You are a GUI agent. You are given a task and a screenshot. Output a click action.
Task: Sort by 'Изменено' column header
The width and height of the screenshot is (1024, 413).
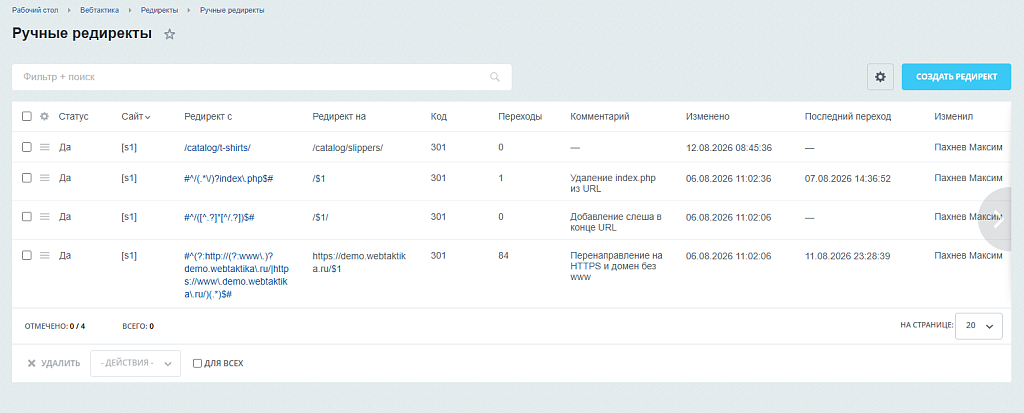[707, 116]
